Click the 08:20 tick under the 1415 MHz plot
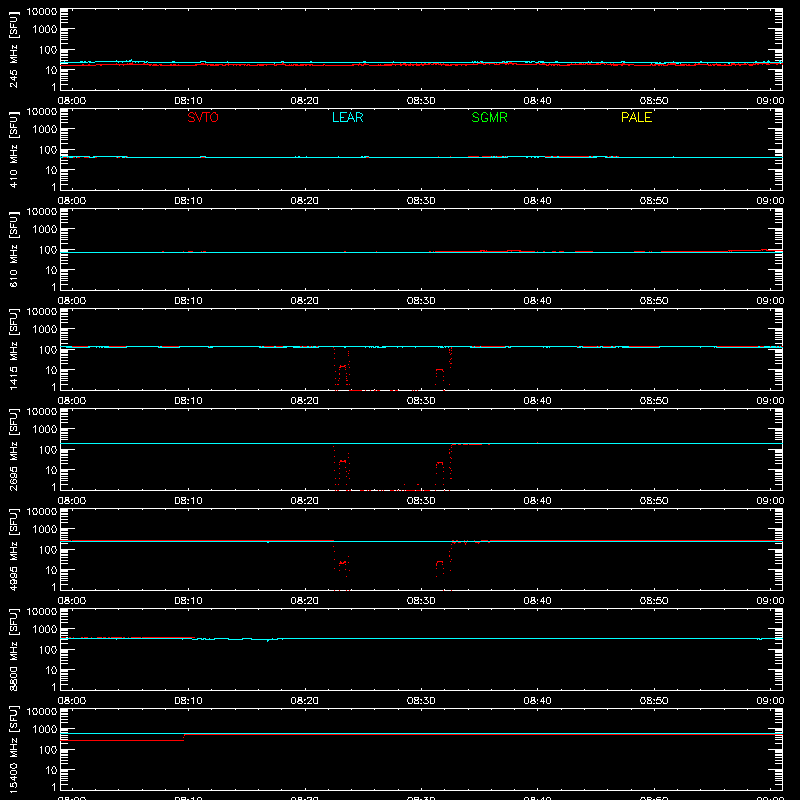The height and width of the screenshot is (800, 800). [x=305, y=401]
